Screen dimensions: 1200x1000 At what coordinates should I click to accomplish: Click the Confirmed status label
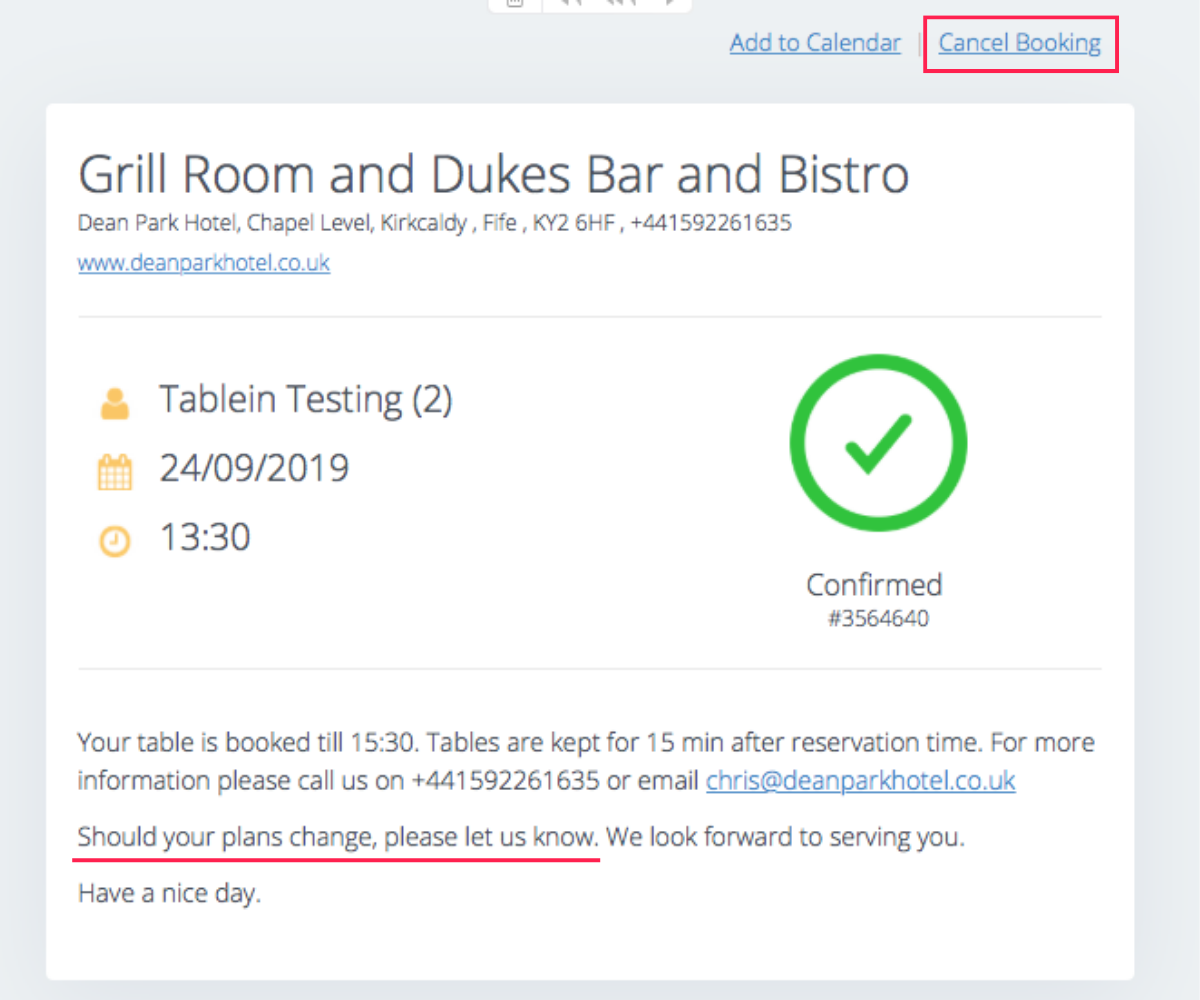pyautogui.click(x=874, y=585)
